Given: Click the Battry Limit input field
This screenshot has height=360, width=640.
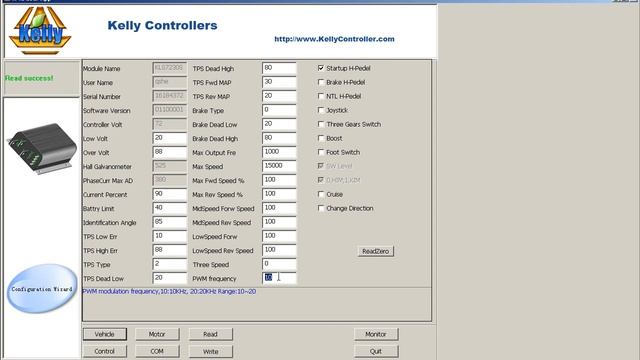Looking at the screenshot, I should click(x=170, y=208).
